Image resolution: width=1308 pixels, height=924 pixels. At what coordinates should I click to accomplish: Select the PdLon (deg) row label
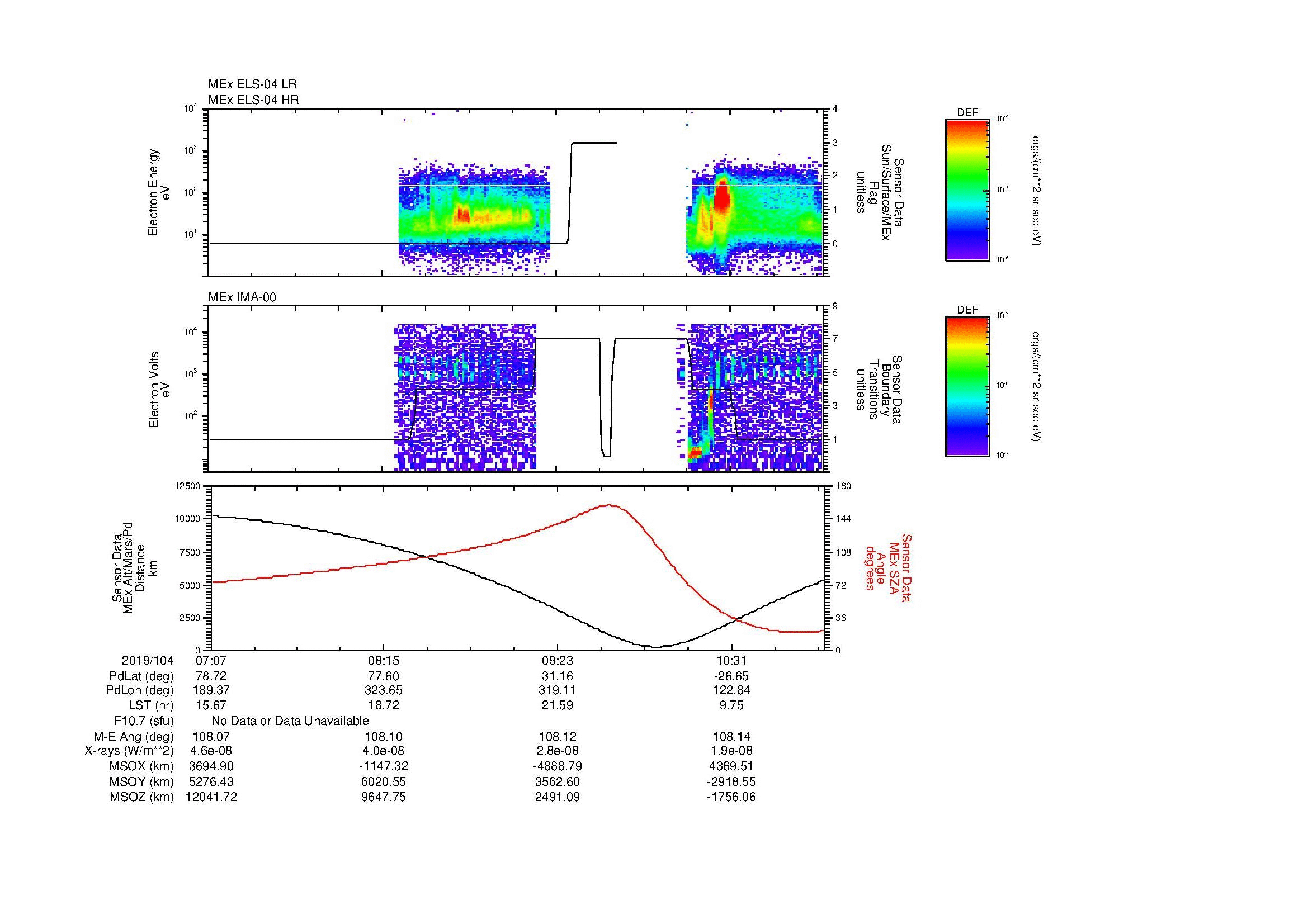click(x=140, y=690)
